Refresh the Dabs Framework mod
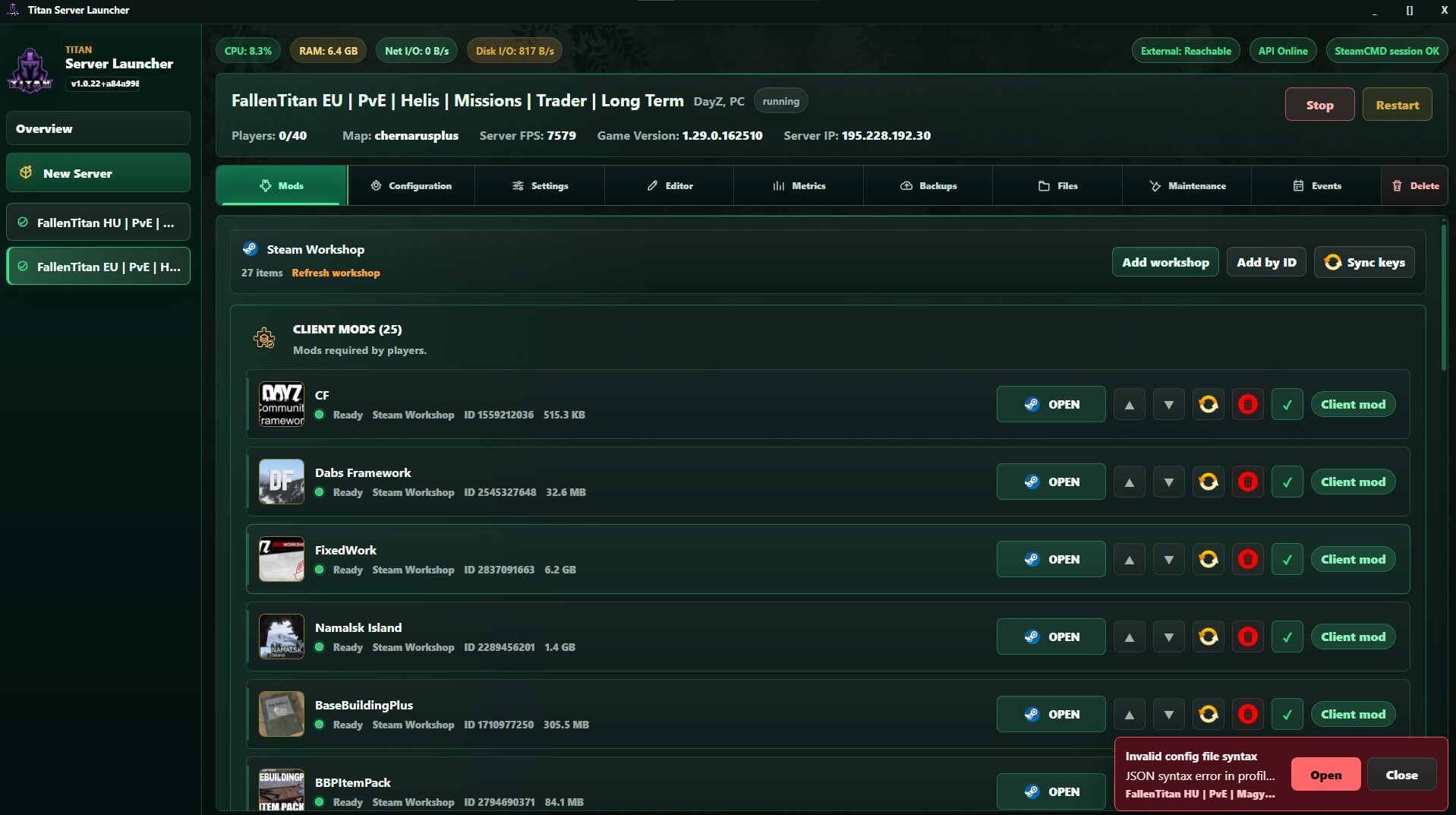The height and width of the screenshot is (815, 1456). (1208, 482)
